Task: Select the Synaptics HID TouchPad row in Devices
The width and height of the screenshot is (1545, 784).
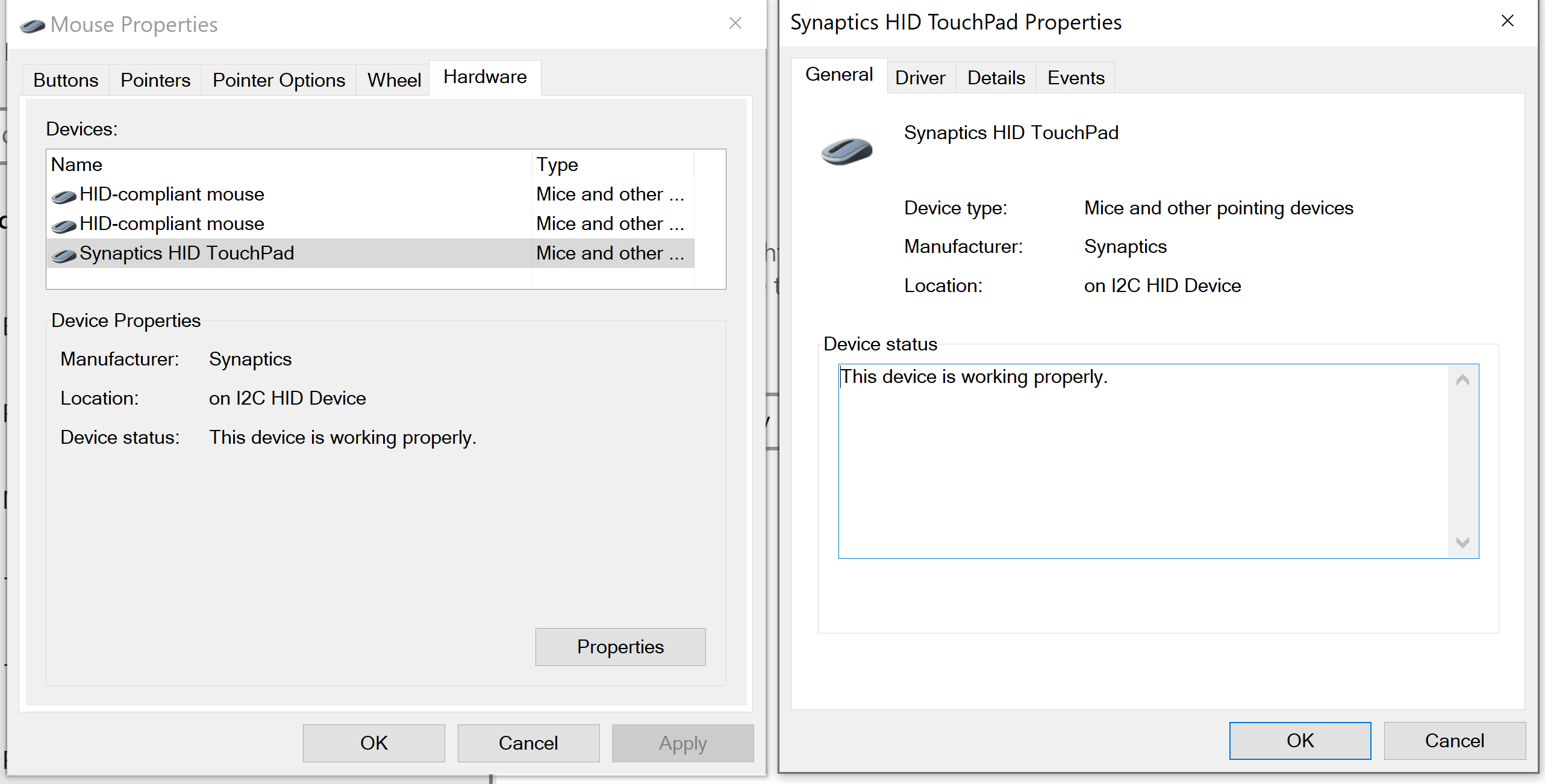Action: tap(241, 253)
